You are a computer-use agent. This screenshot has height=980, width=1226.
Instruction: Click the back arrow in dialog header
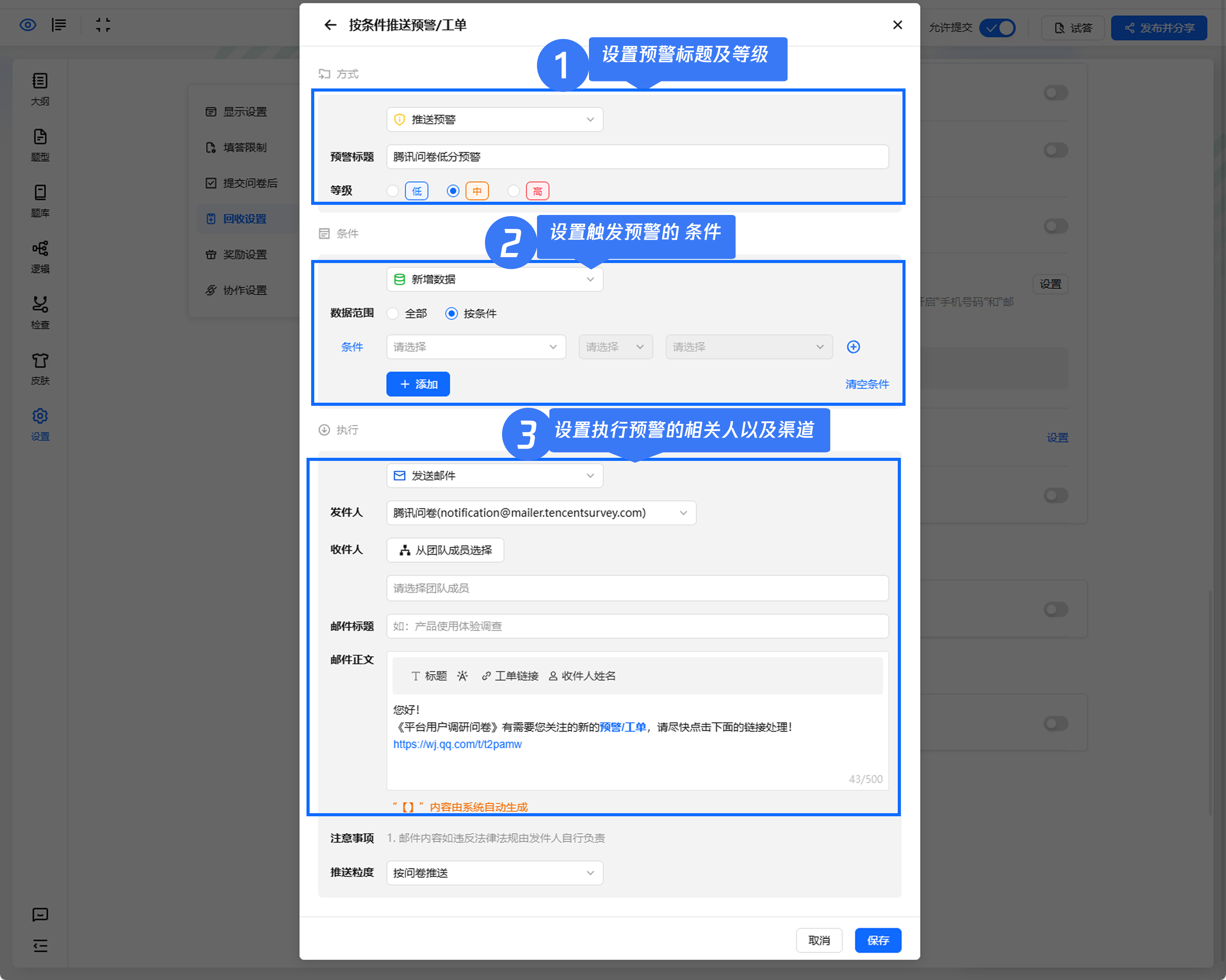pos(330,25)
